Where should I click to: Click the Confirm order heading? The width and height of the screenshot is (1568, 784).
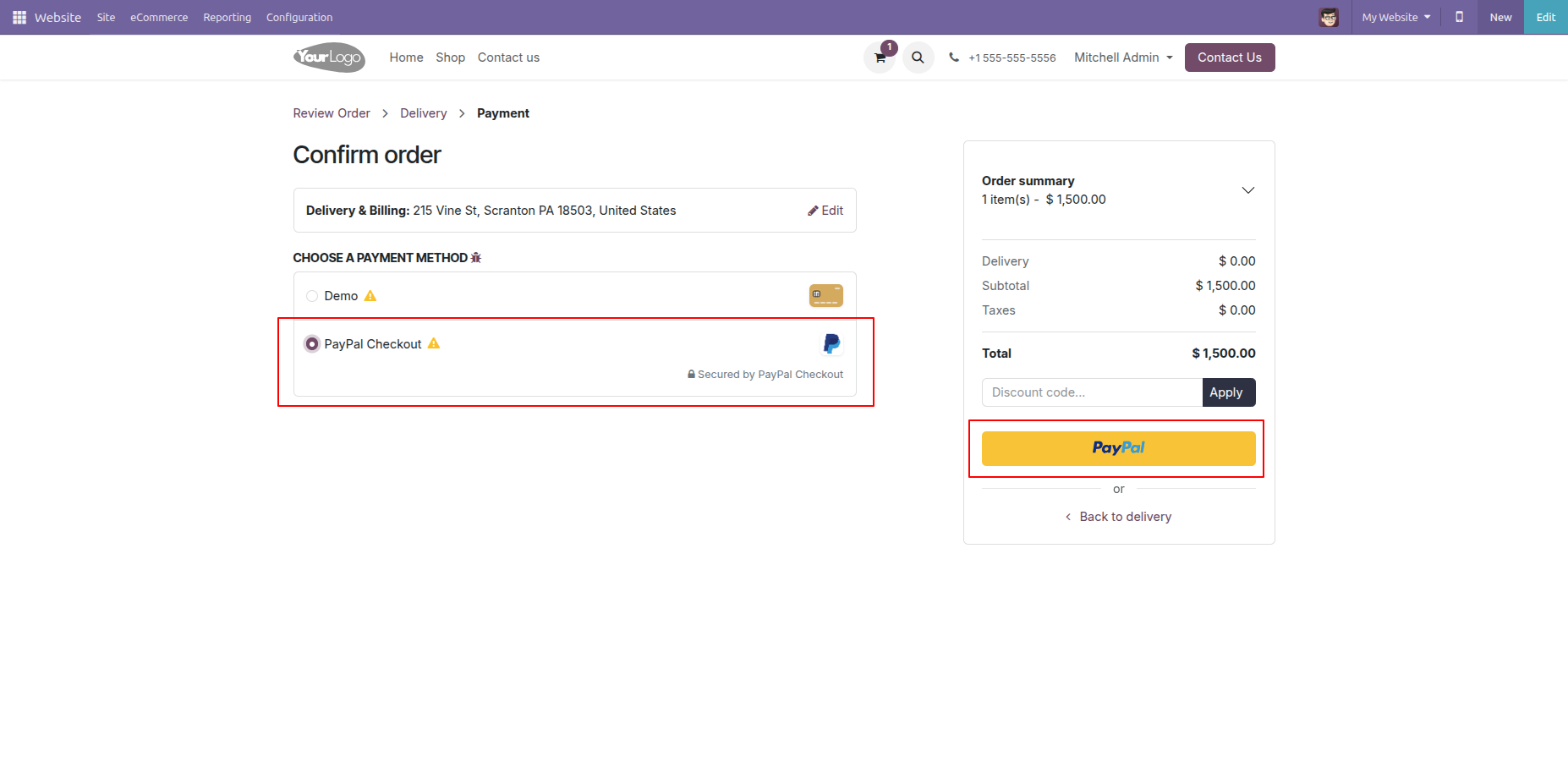pos(367,155)
